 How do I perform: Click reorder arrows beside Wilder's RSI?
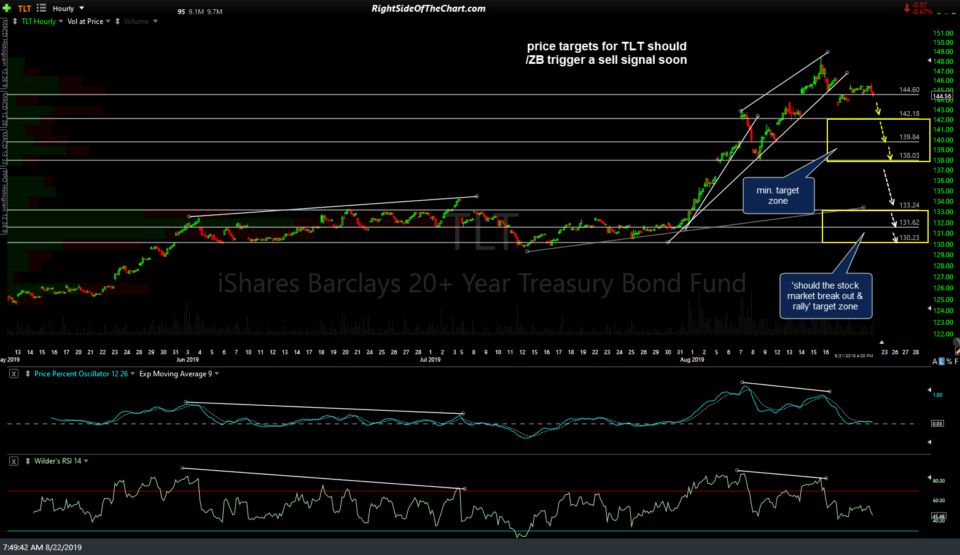tap(28, 461)
